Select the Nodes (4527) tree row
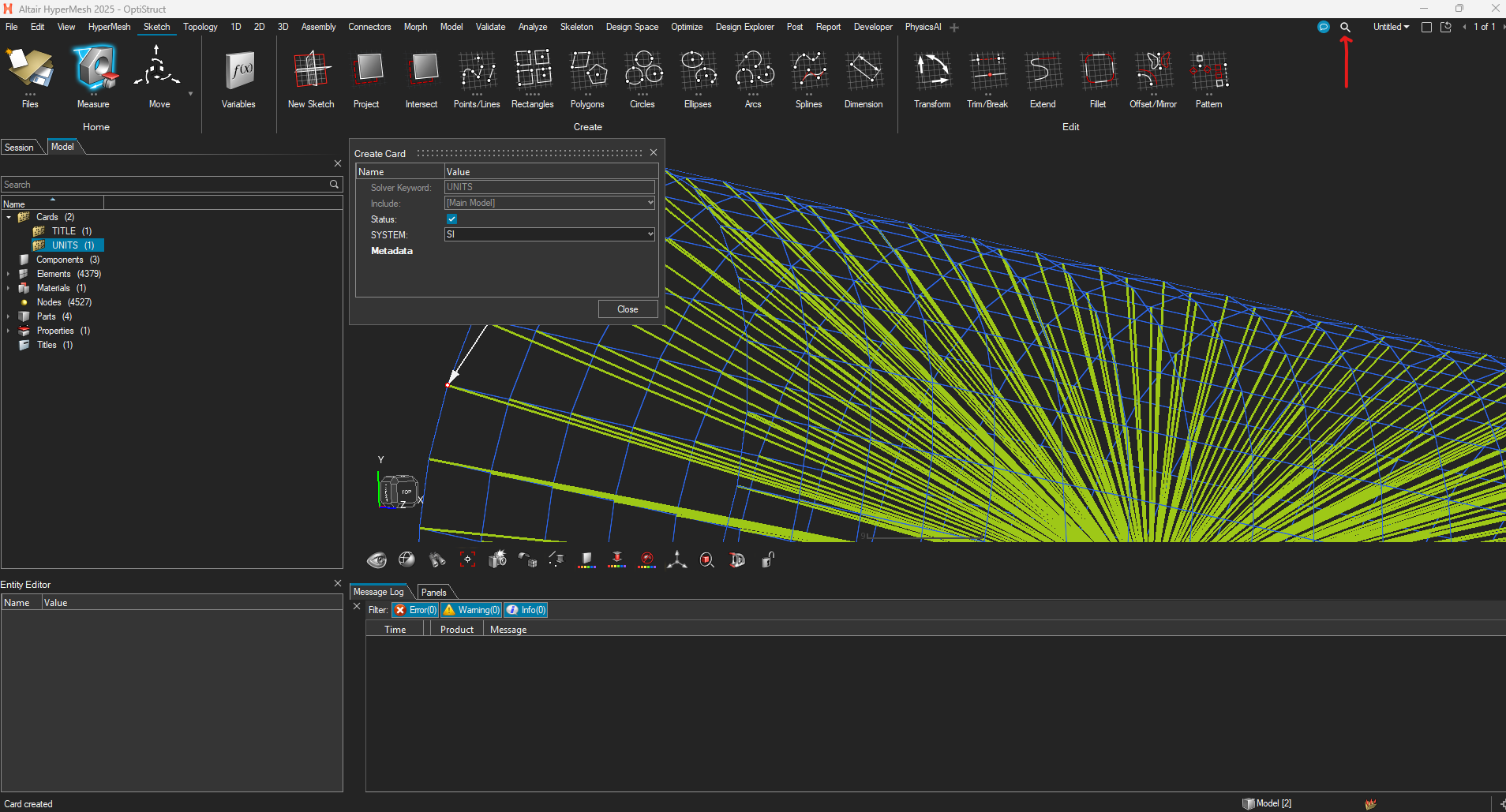The image size is (1506, 812). [64, 302]
